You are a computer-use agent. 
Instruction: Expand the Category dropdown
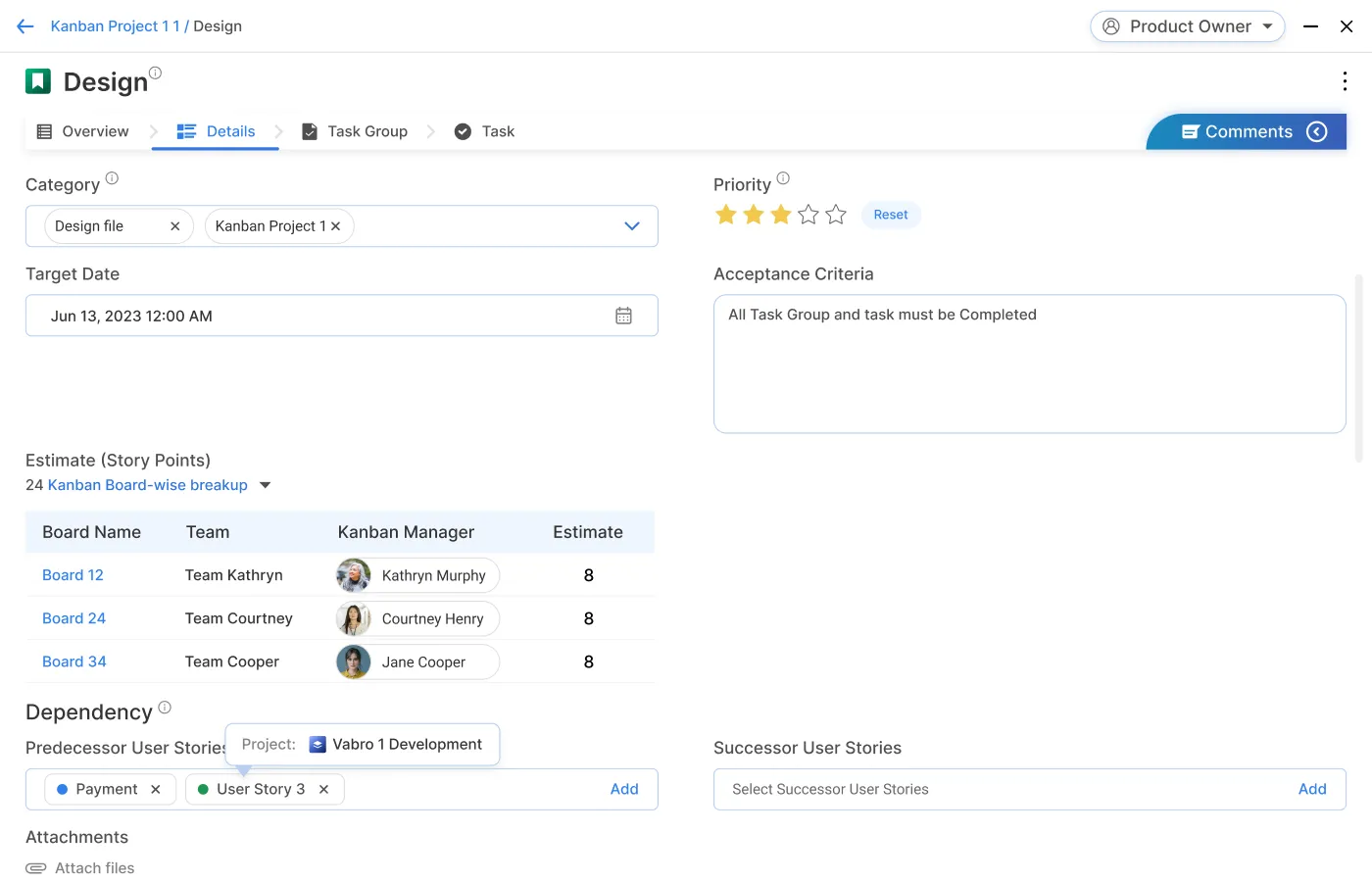632,225
